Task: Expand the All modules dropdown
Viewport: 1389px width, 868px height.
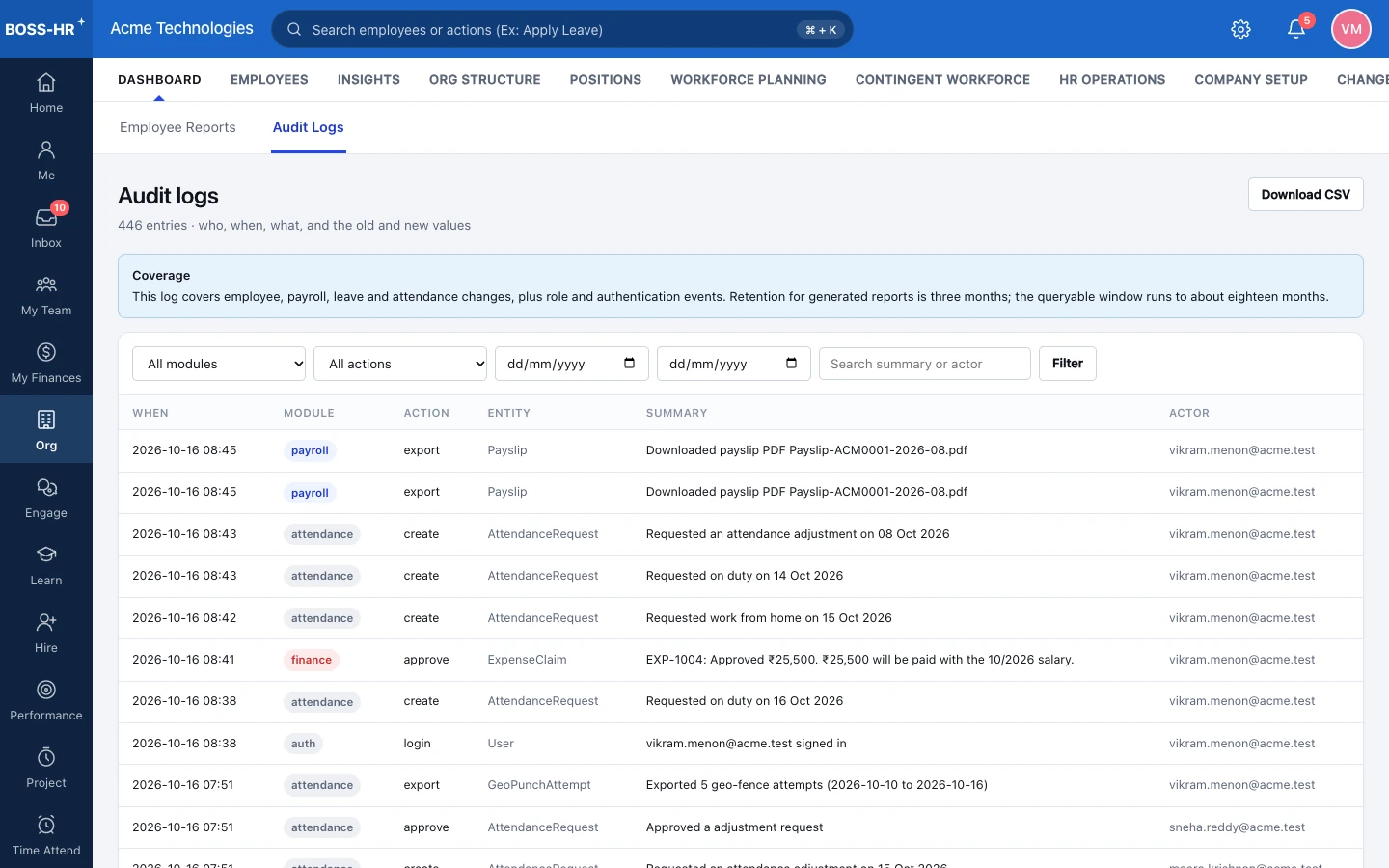Action: coord(219,364)
